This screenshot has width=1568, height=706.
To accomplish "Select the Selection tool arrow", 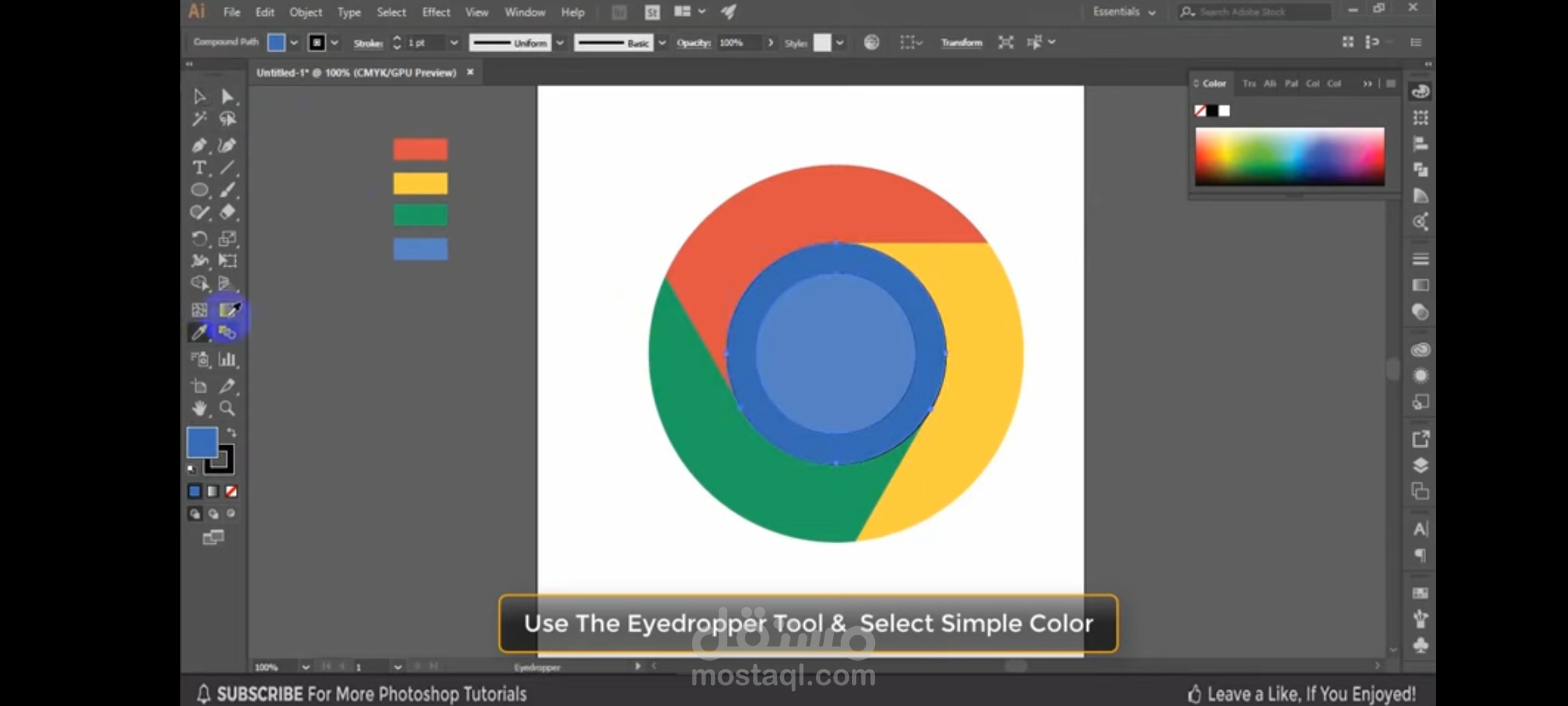I will (199, 97).
